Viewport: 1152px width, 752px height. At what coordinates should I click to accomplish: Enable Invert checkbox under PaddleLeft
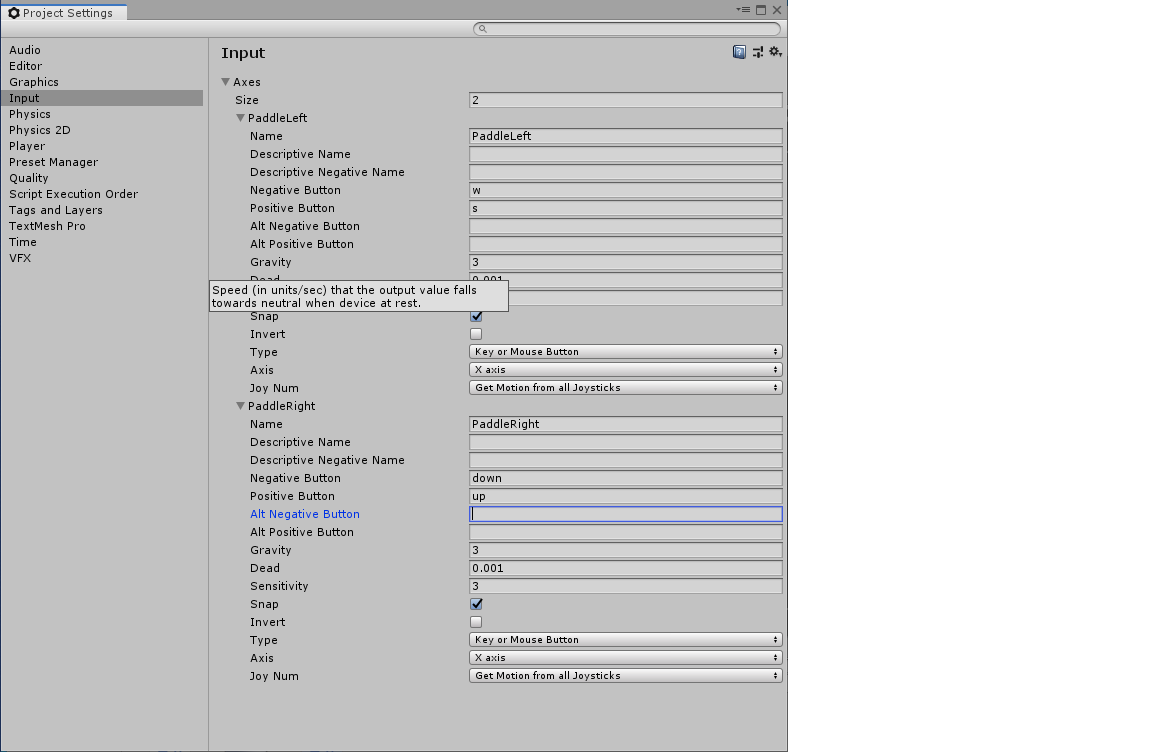coord(476,334)
